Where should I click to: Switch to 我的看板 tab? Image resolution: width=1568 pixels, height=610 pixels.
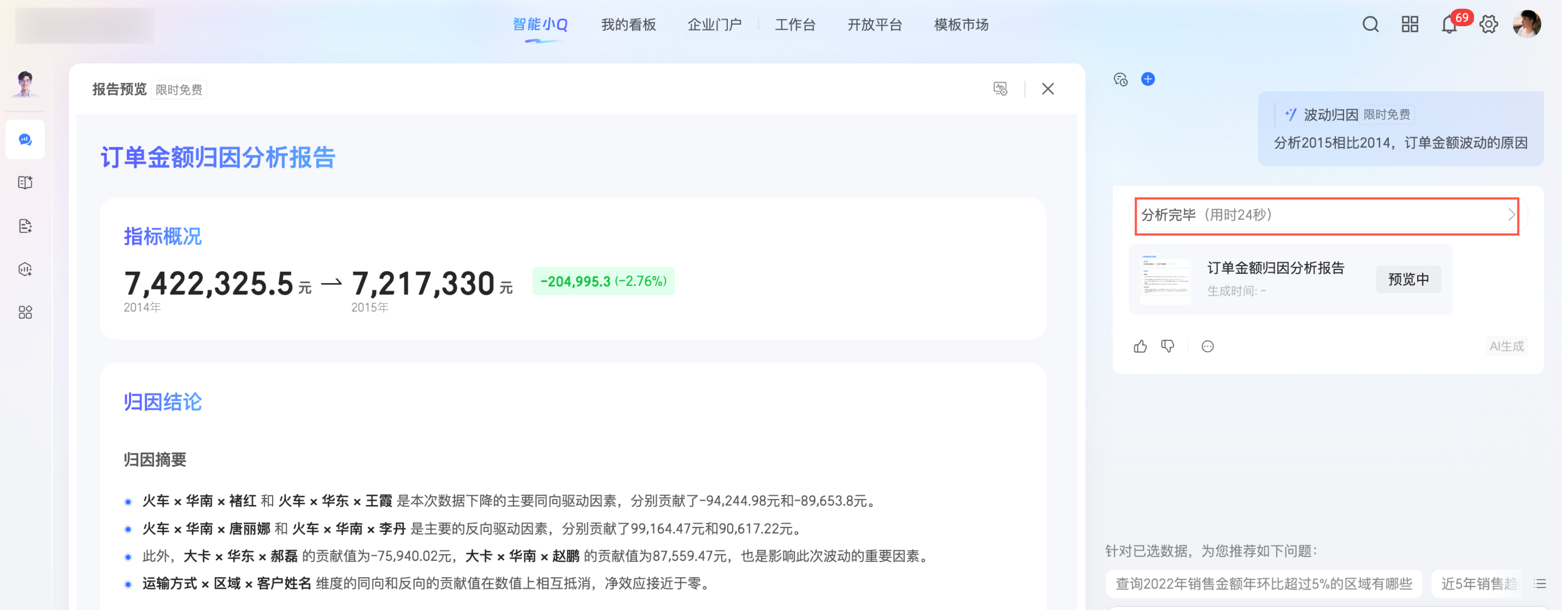point(628,25)
